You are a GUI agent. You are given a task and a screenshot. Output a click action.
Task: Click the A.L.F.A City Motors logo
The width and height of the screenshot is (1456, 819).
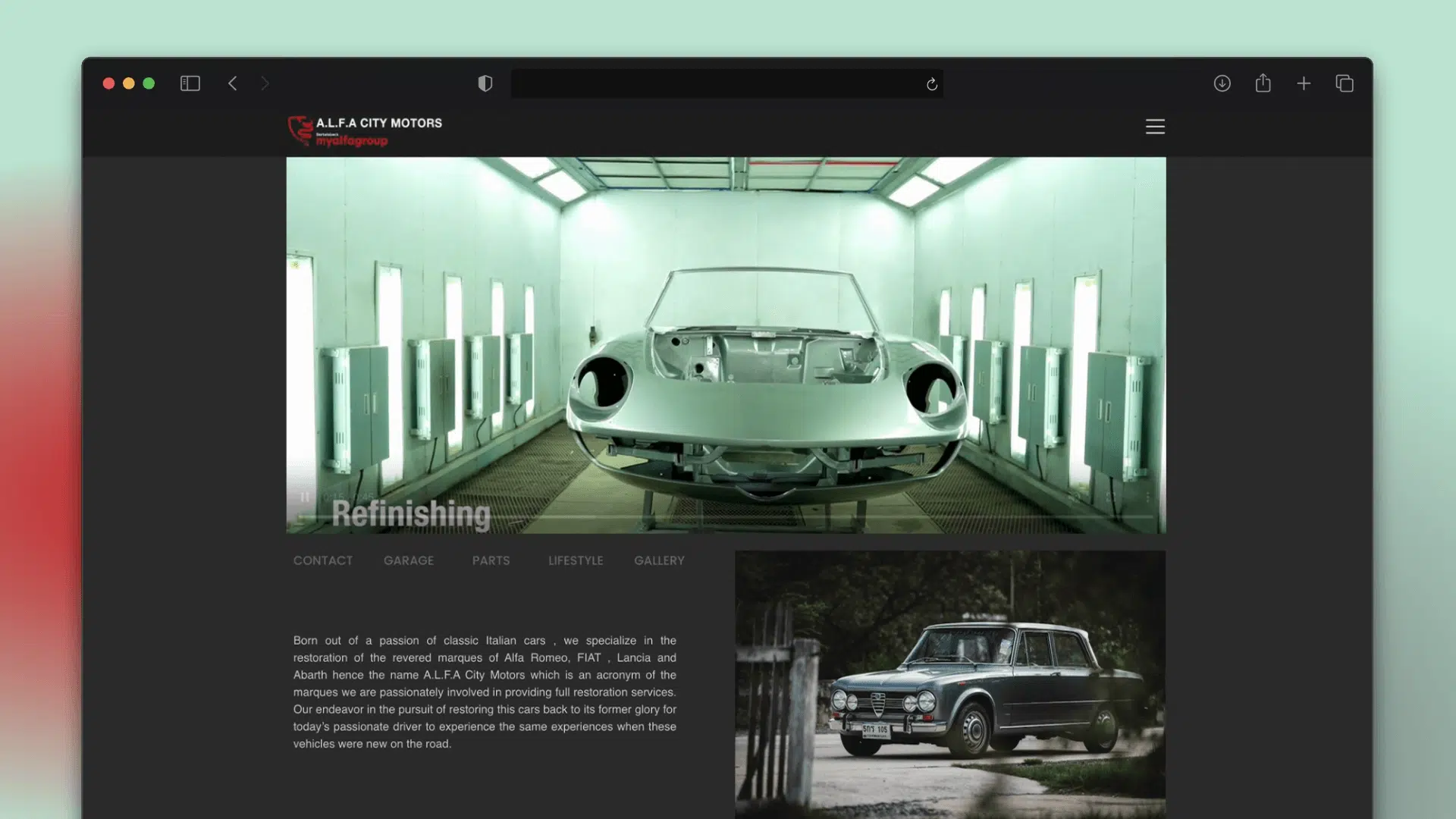click(364, 130)
